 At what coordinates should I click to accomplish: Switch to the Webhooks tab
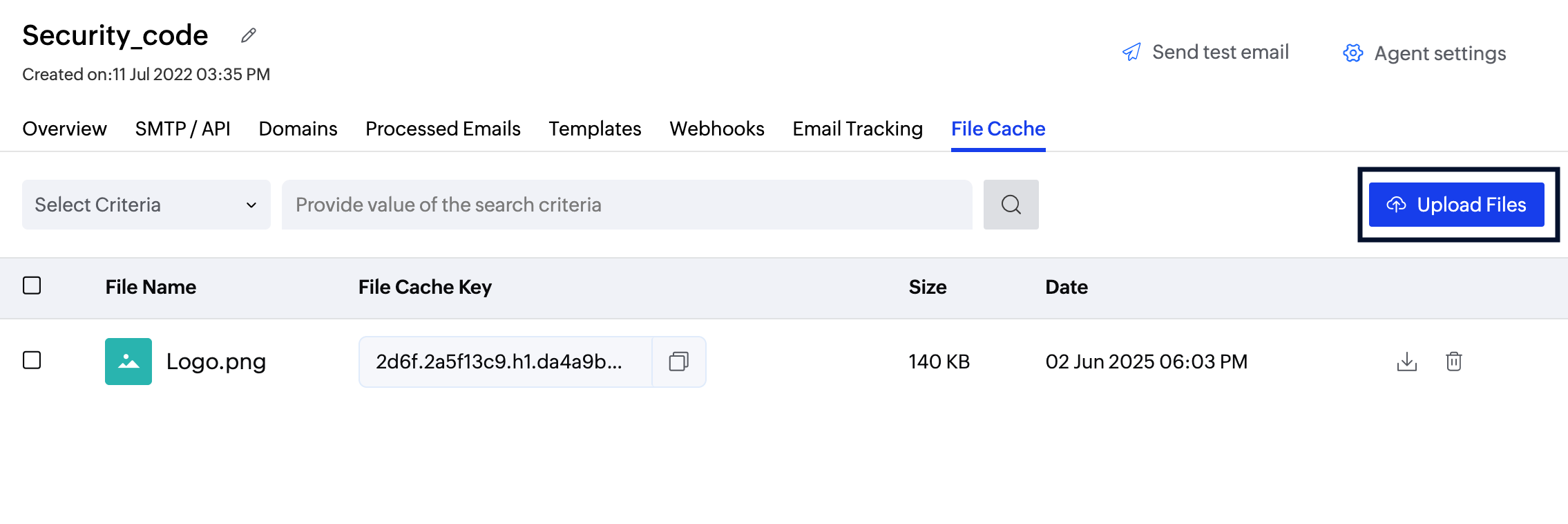pos(716,129)
